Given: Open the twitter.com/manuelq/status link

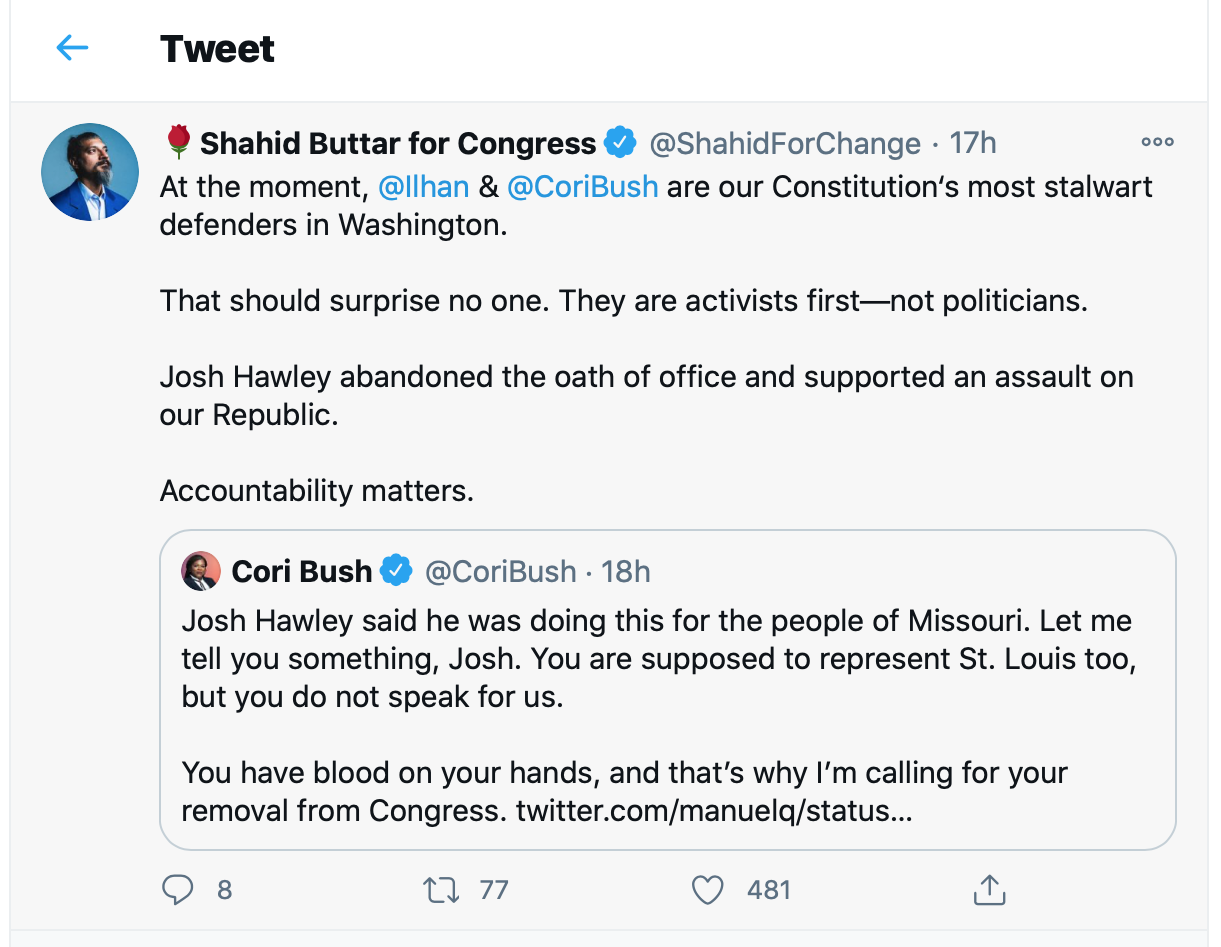Looking at the screenshot, I should [x=713, y=809].
